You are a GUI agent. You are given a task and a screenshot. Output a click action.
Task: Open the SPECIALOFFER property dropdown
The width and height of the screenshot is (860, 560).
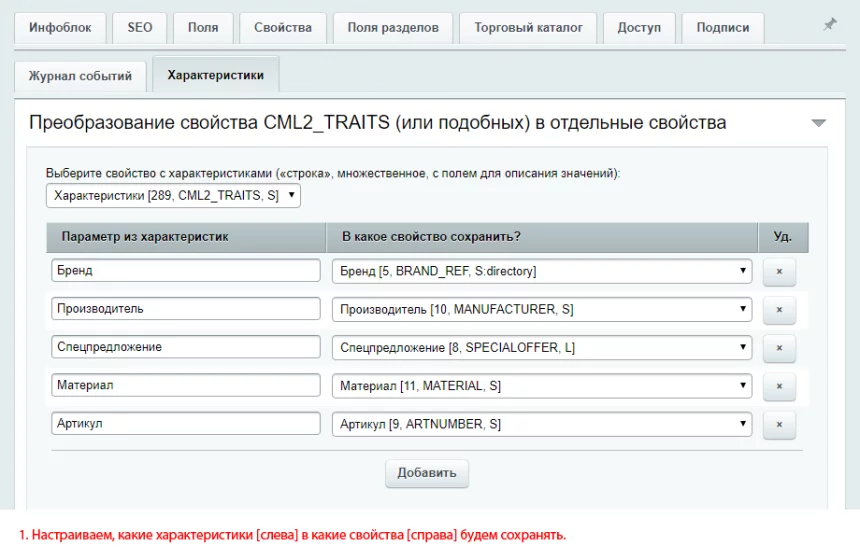click(x=541, y=348)
